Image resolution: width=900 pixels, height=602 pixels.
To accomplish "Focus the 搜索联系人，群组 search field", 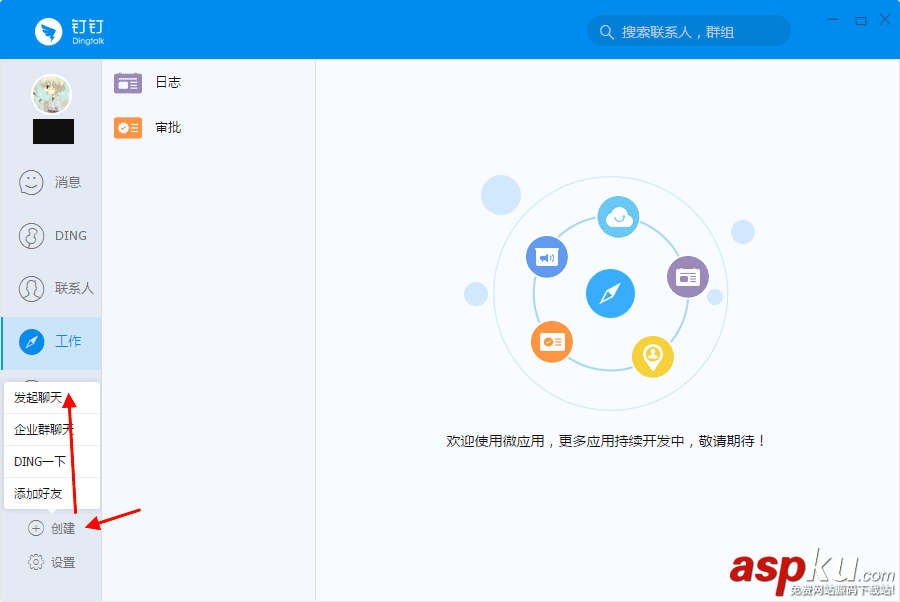I will click(689, 31).
